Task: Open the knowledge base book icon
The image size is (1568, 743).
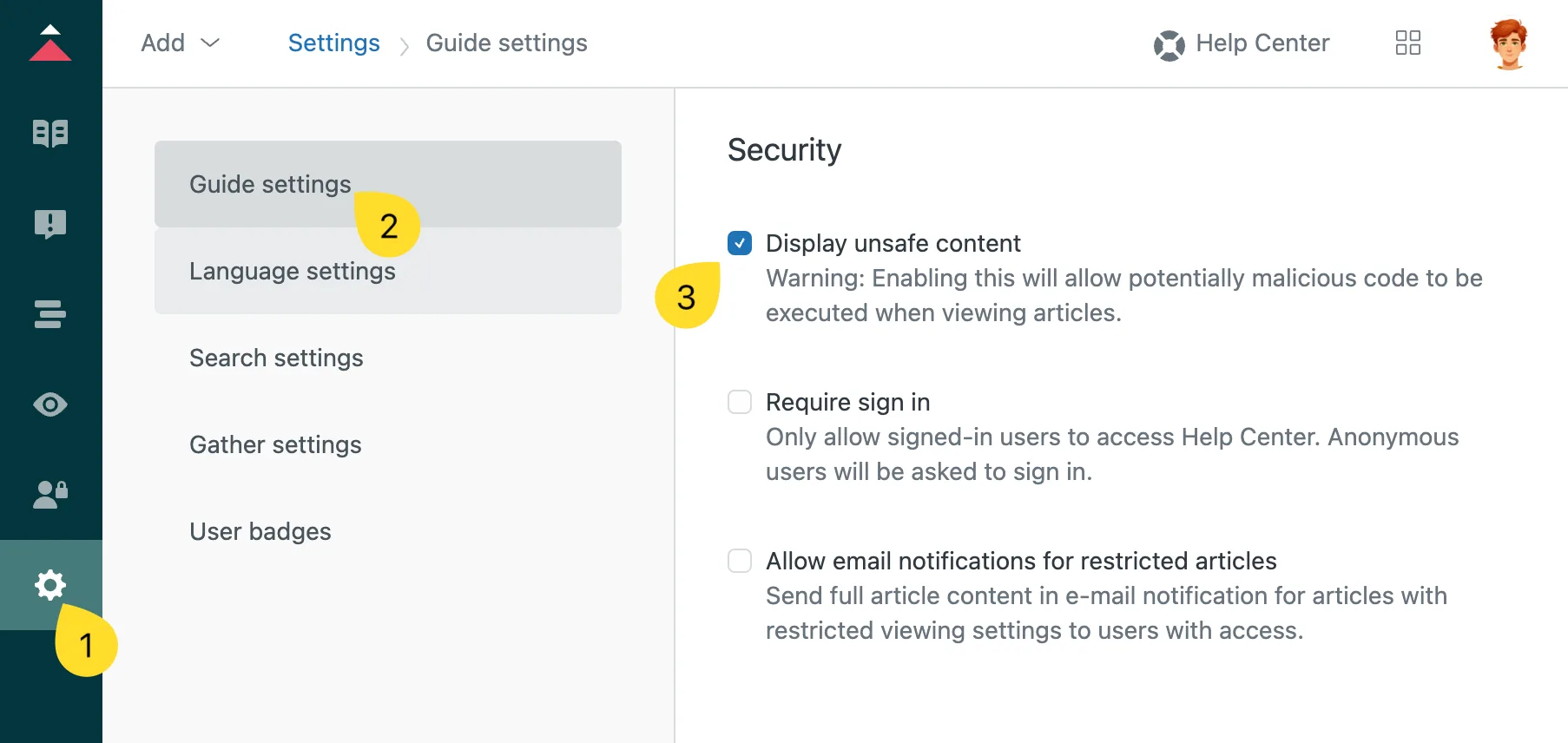Action: pos(50,133)
